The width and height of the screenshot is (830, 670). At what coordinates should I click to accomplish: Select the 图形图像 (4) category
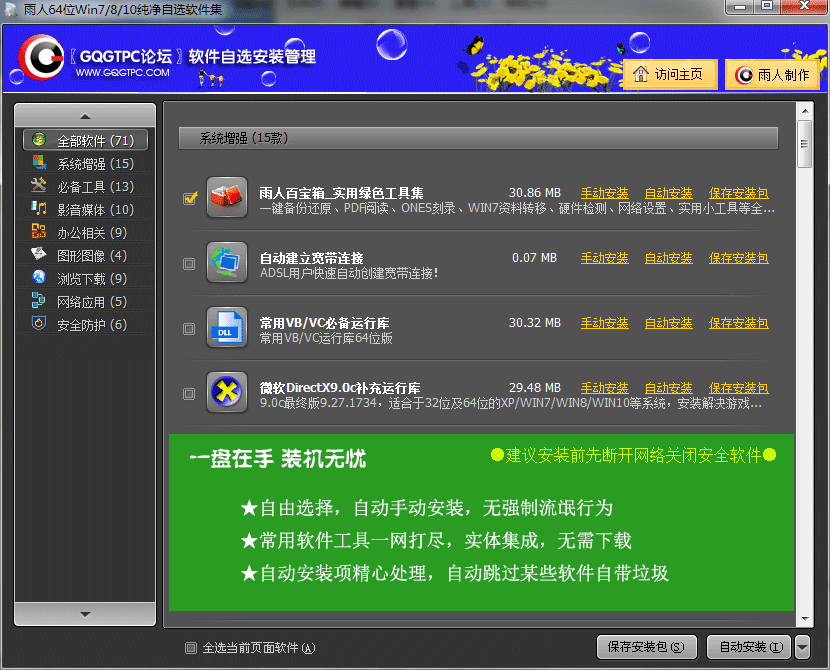pos(85,256)
